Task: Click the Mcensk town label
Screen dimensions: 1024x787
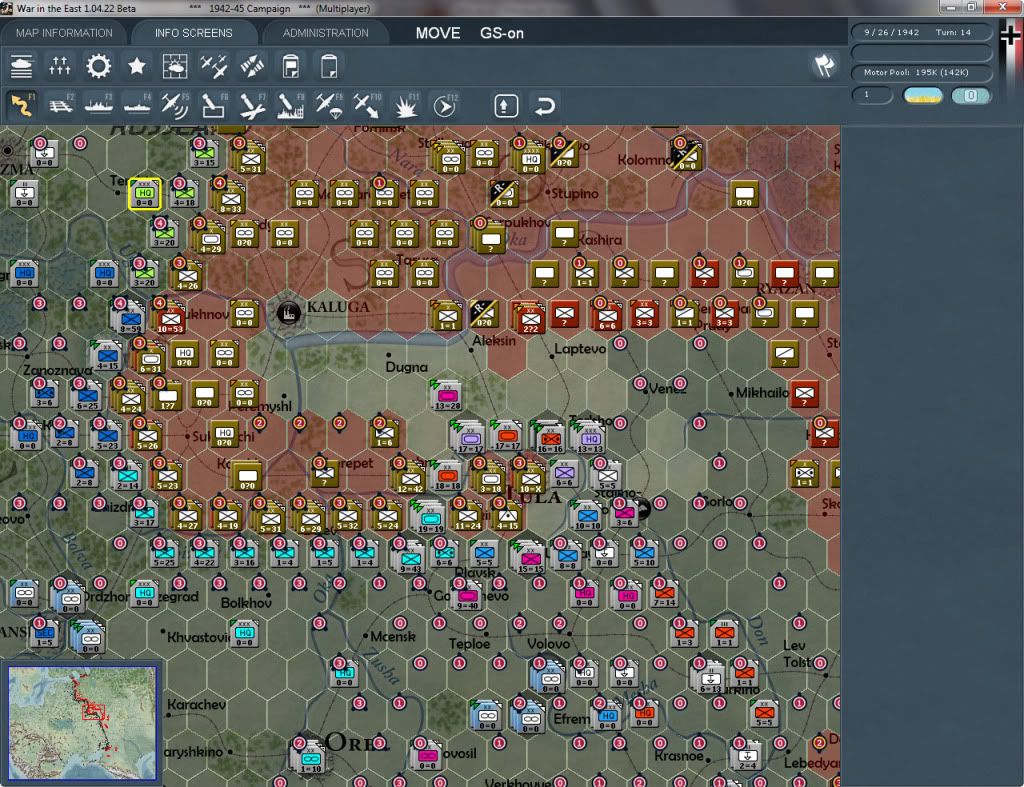Action: tap(392, 636)
